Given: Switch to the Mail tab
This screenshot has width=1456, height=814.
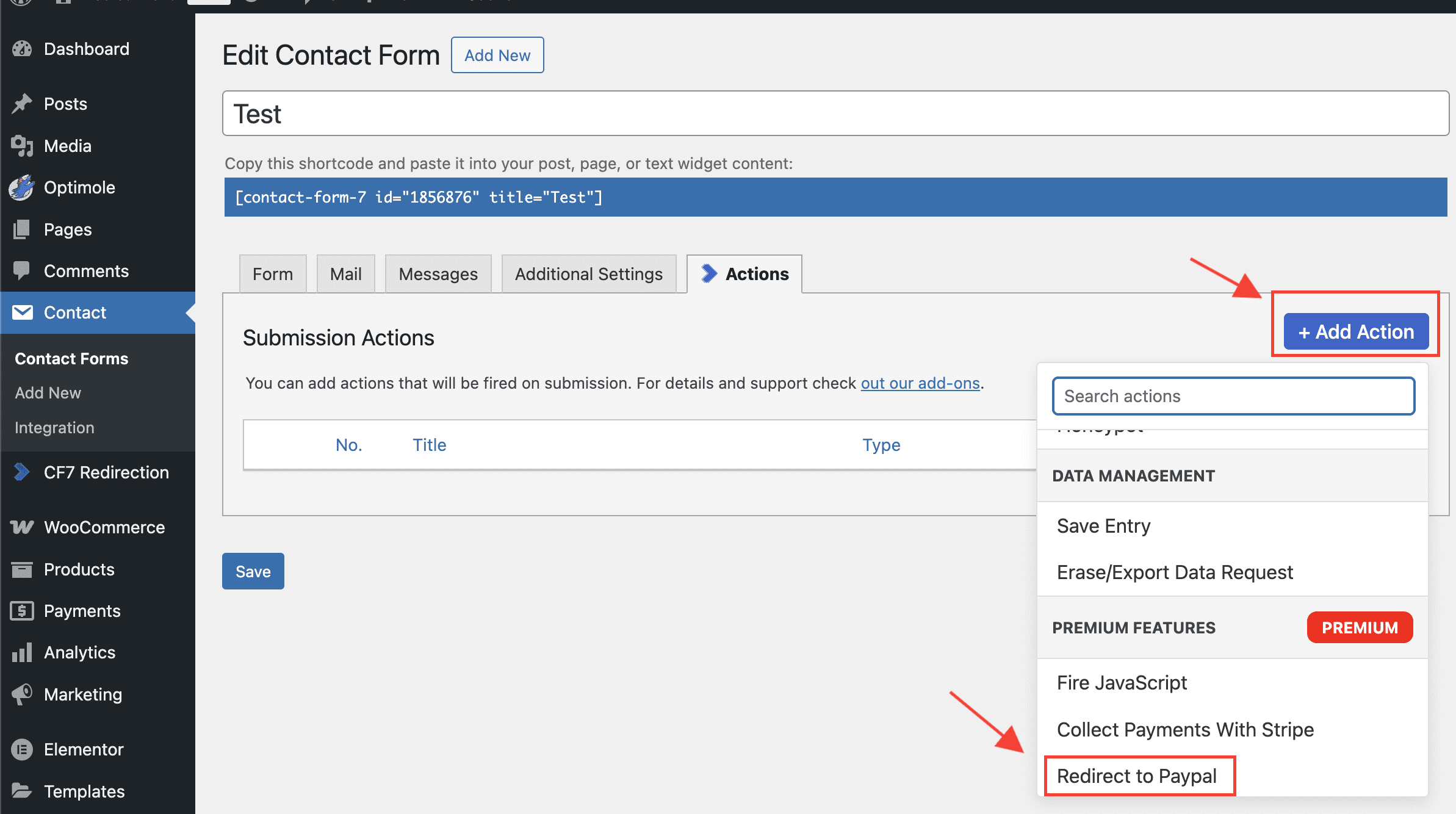Looking at the screenshot, I should (x=345, y=274).
